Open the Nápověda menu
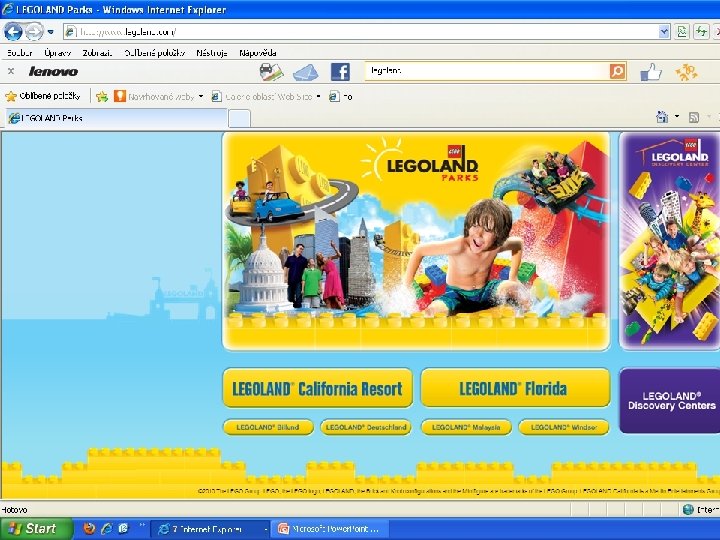 click(x=258, y=53)
